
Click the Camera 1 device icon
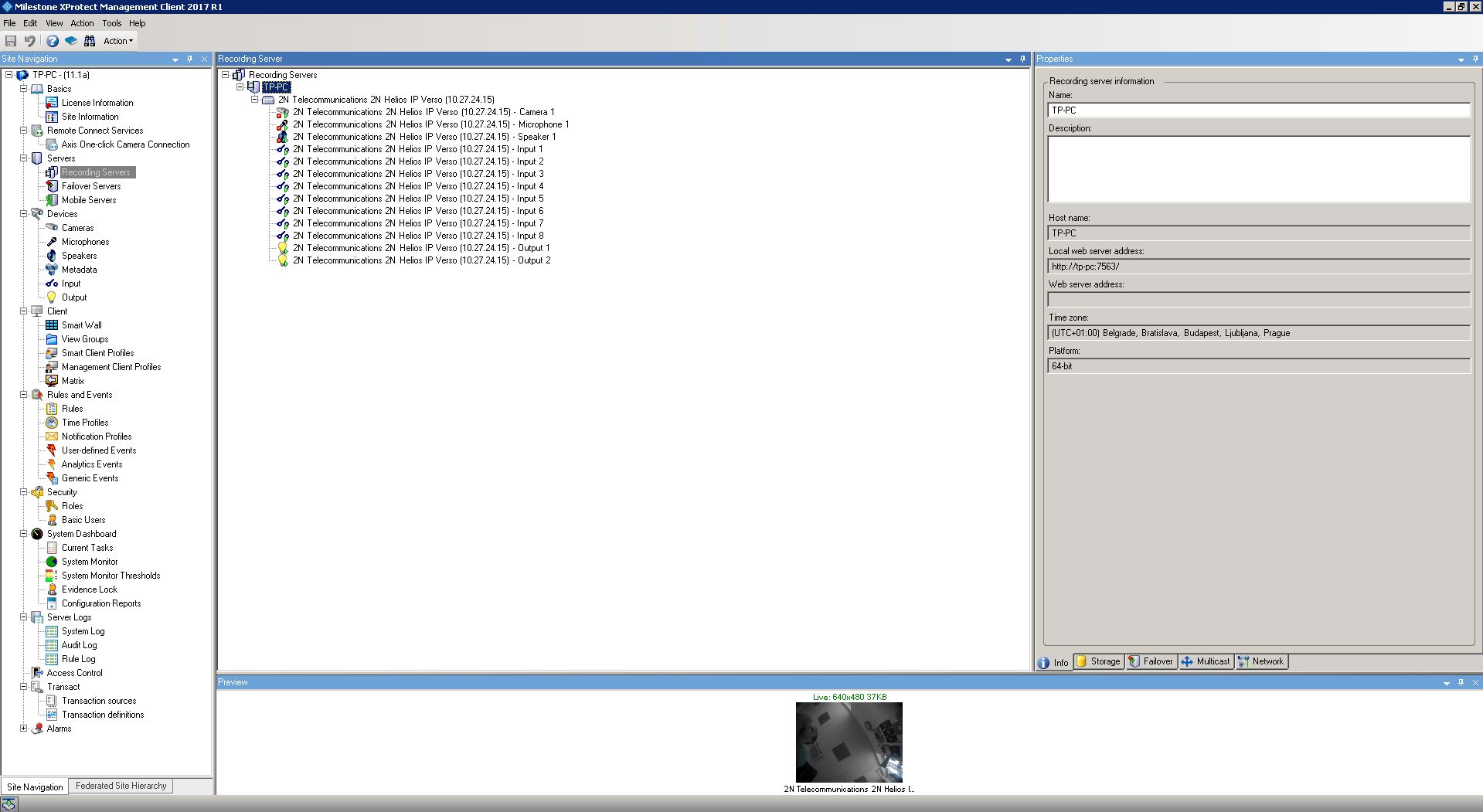[283, 112]
